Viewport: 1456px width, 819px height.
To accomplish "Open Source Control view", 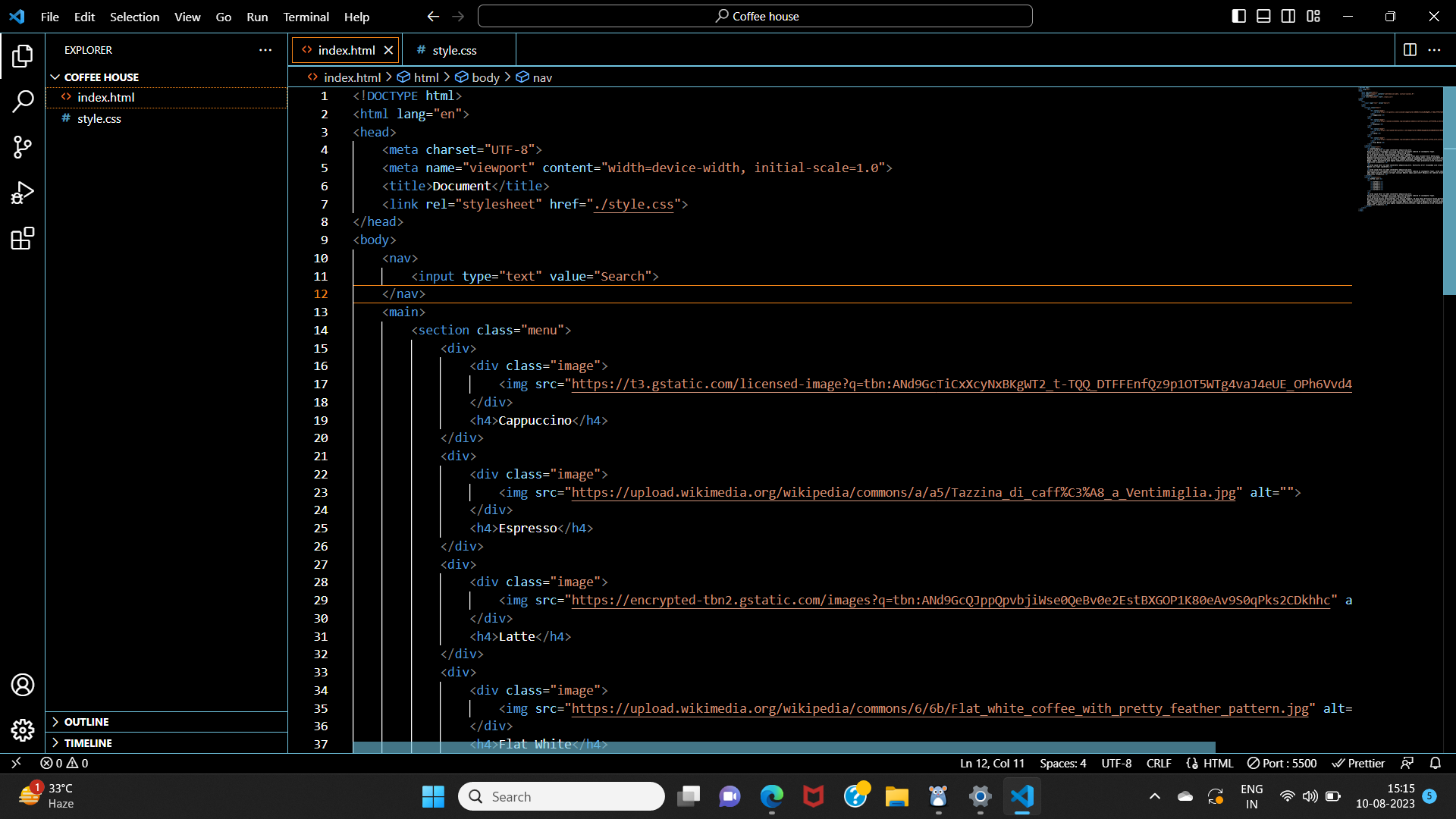I will click(23, 147).
